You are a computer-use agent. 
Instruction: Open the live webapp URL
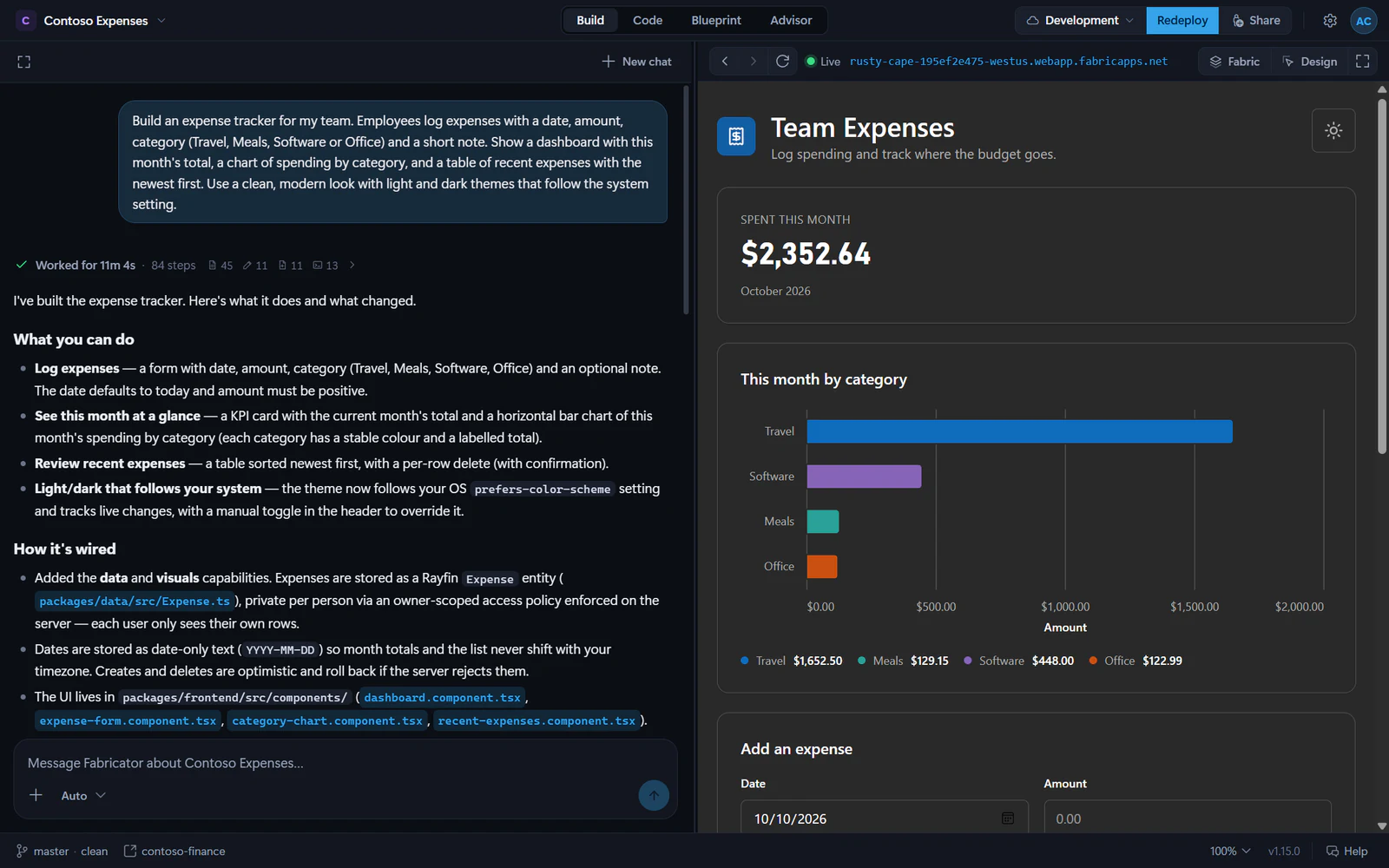(x=1009, y=62)
